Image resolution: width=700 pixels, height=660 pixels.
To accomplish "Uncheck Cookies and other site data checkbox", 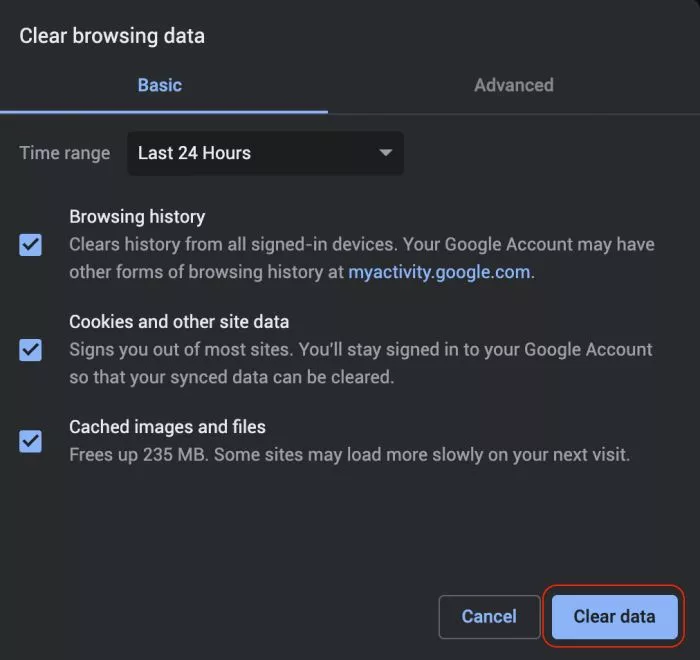I will point(31,350).
